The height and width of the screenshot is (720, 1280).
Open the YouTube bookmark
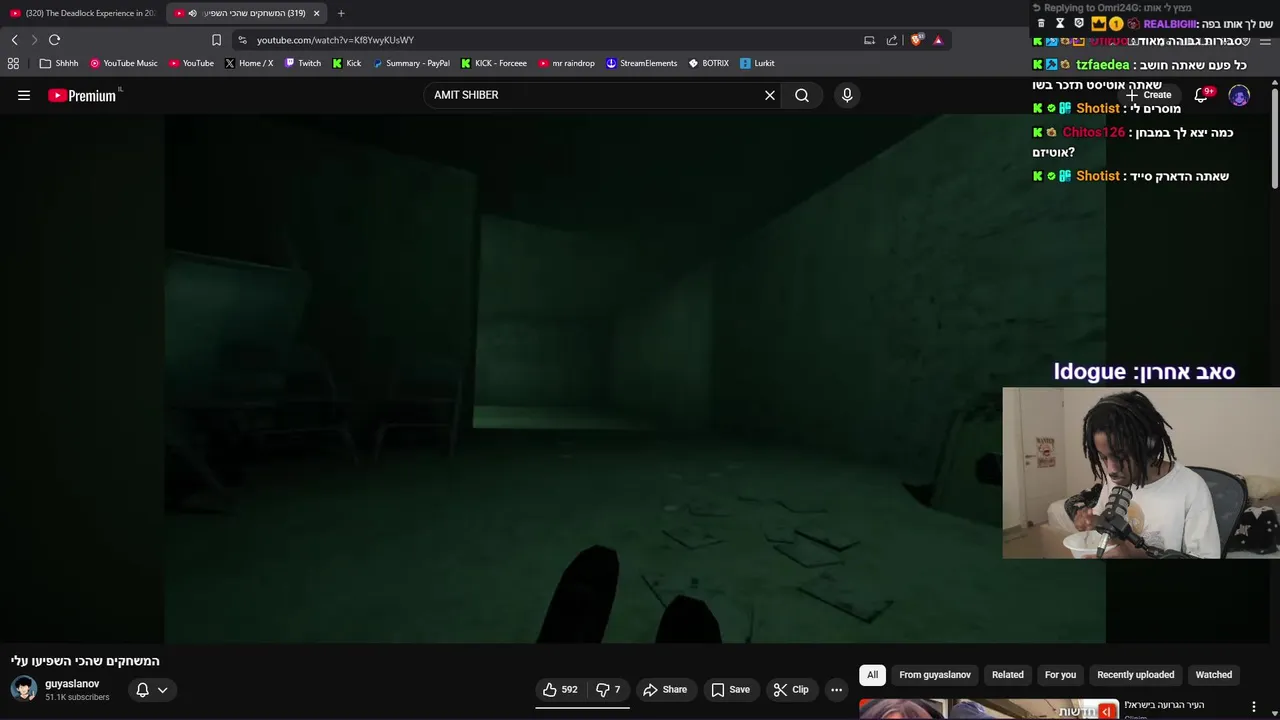tap(191, 63)
